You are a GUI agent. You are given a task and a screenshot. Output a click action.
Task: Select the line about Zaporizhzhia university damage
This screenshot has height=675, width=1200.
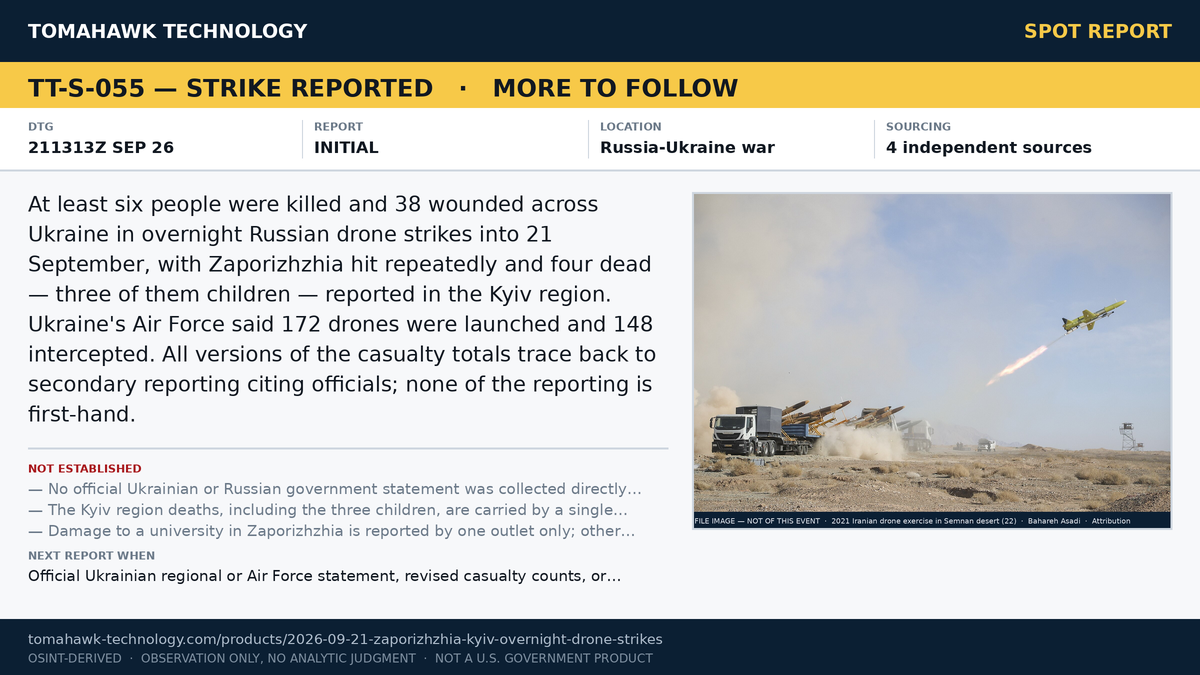click(332, 532)
